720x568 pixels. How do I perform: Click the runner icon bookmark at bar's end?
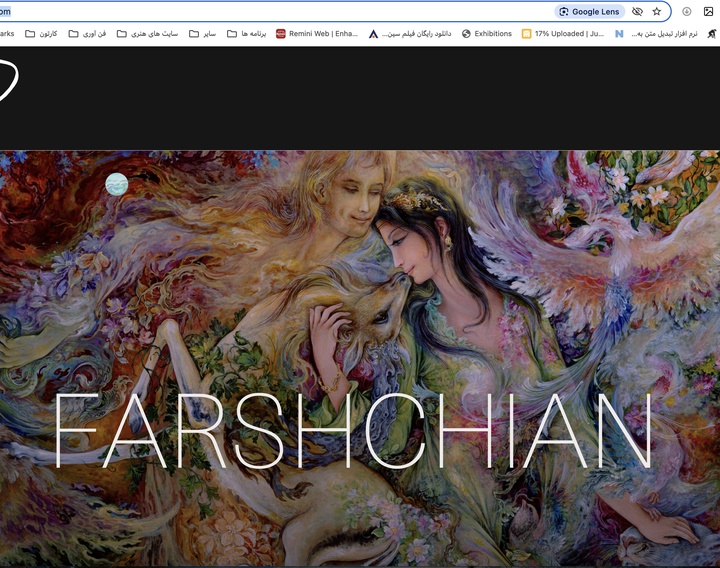712,34
